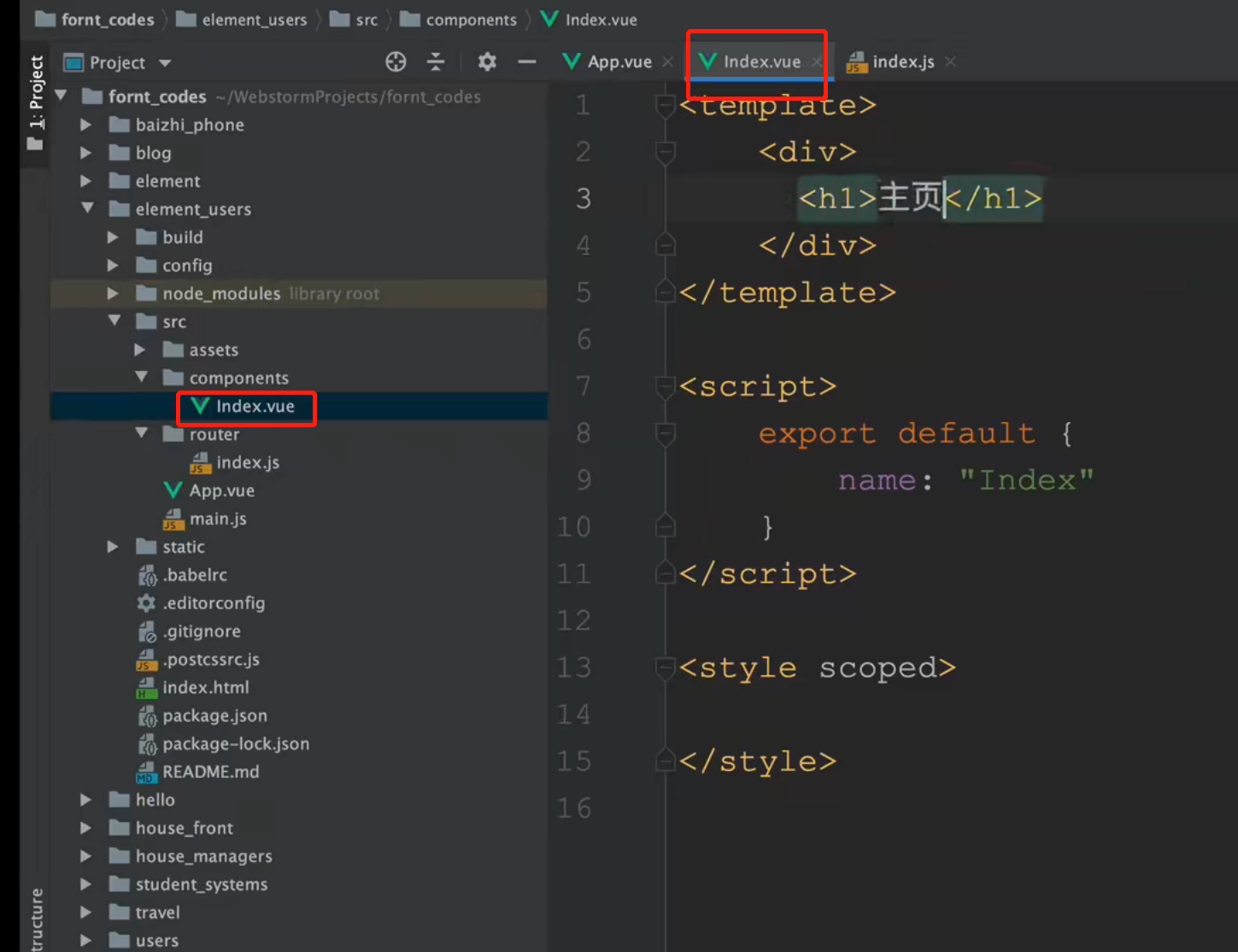Fold the script block on line 7
The image size is (1238, 952).
665,386
